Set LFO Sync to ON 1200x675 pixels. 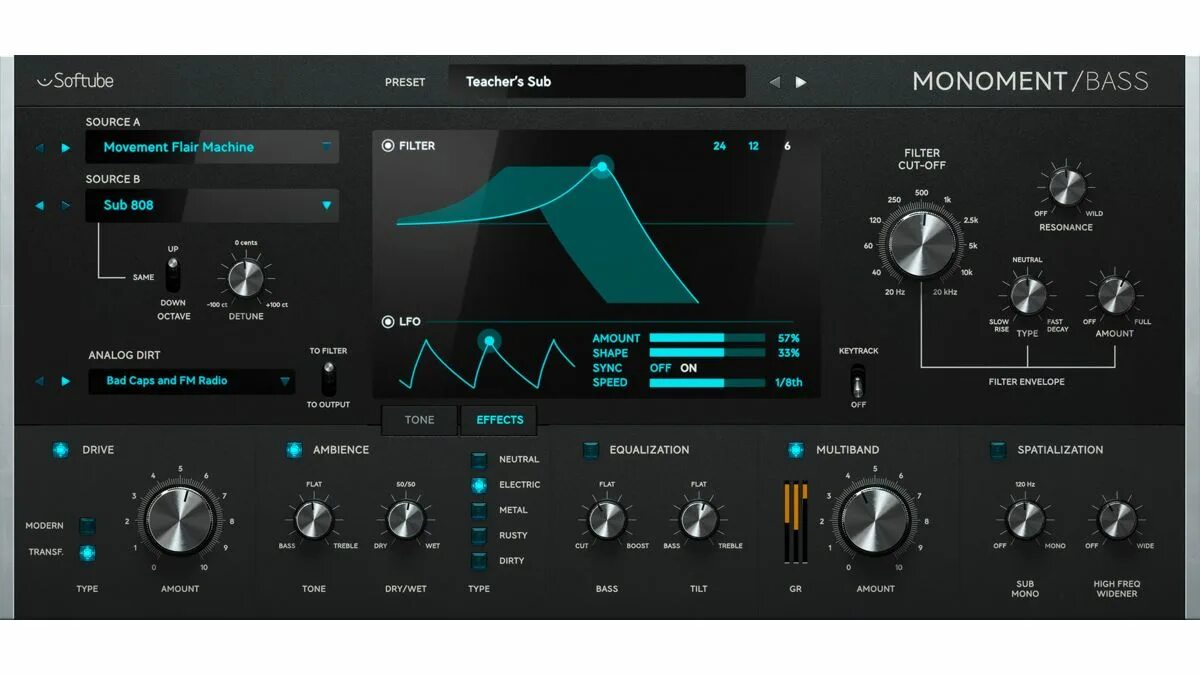(x=688, y=368)
